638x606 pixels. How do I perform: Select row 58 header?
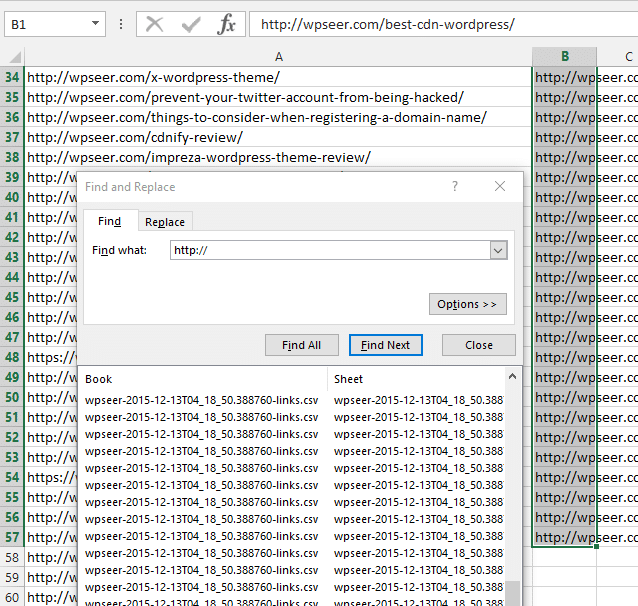12,557
